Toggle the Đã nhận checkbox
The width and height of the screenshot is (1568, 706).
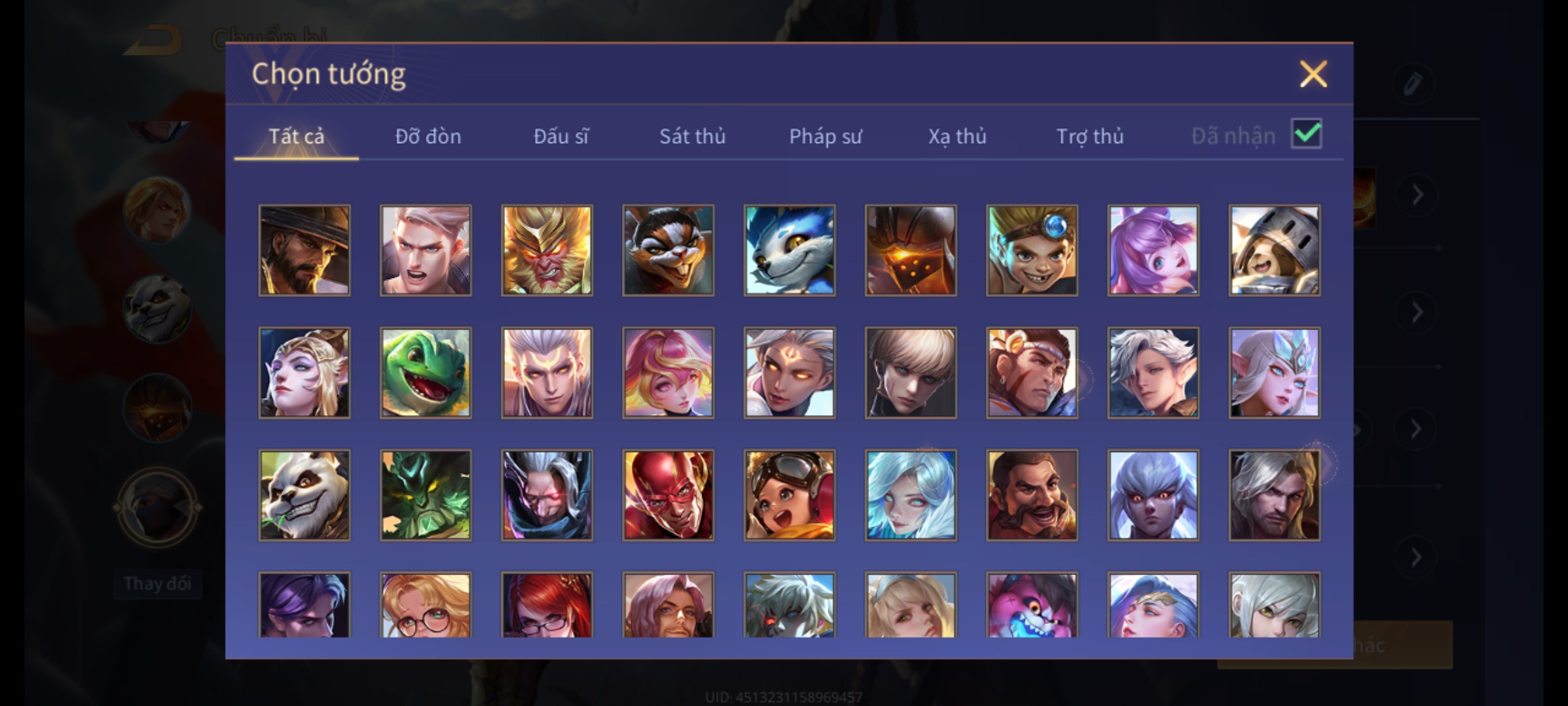click(x=1307, y=134)
